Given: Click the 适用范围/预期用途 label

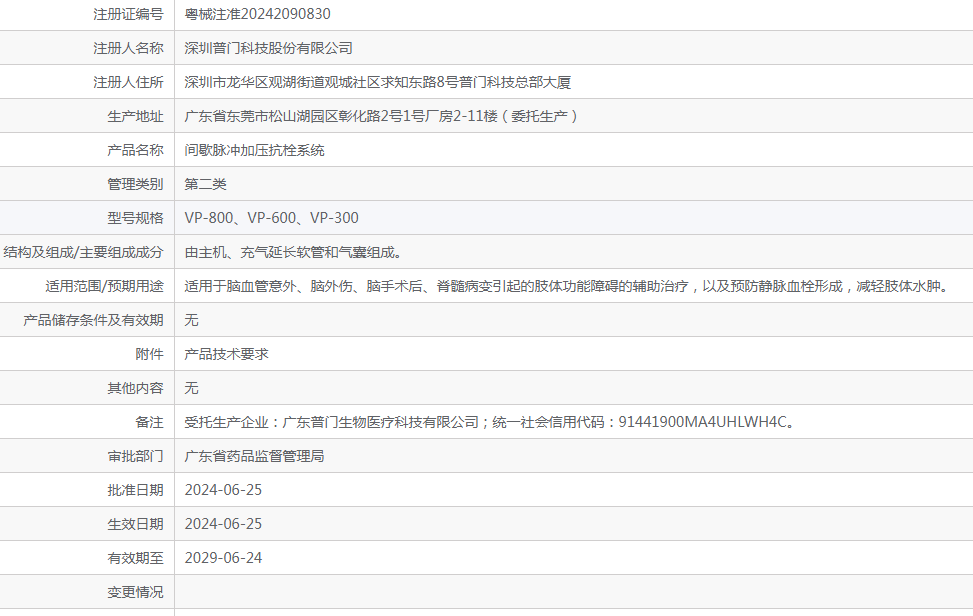Looking at the screenshot, I should click(x=104, y=286).
